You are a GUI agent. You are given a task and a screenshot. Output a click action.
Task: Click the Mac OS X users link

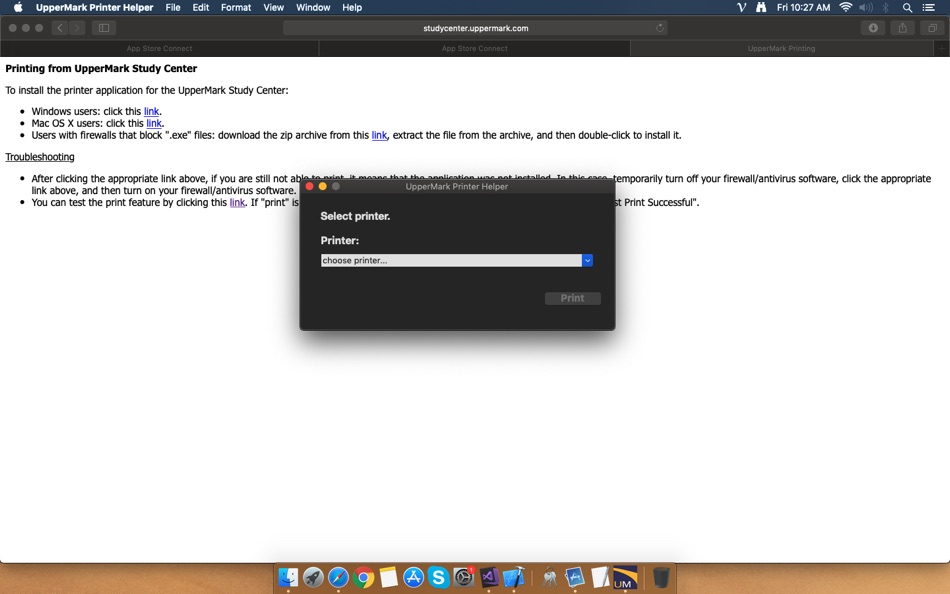point(154,123)
